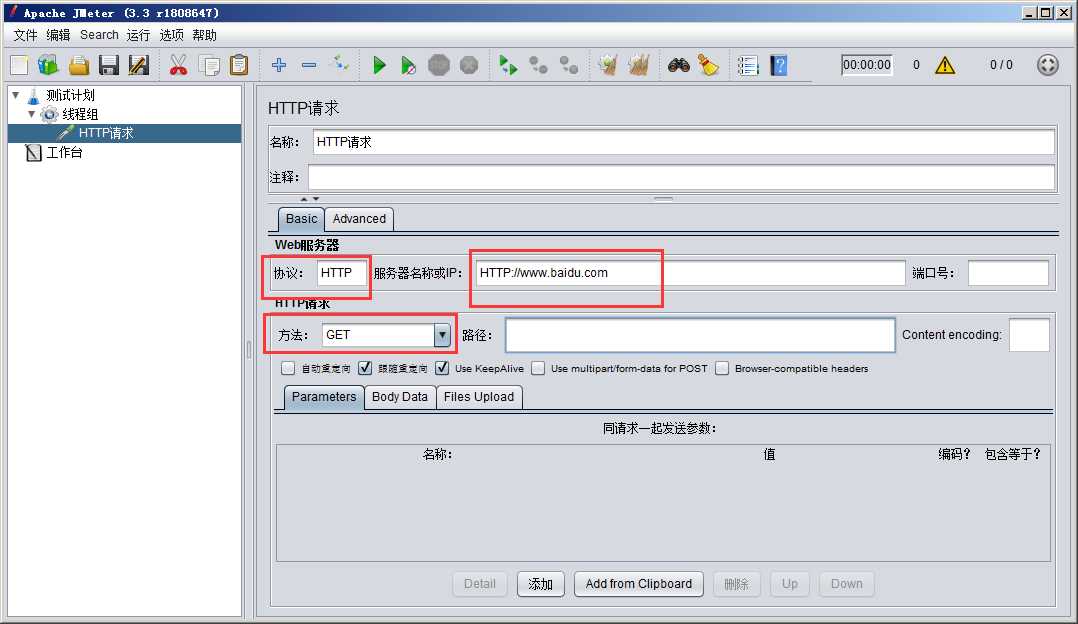The width and height of the screenshot is (1078, 624).
Task: Click the 端口号 port number field
Action: pos(1008,273)
